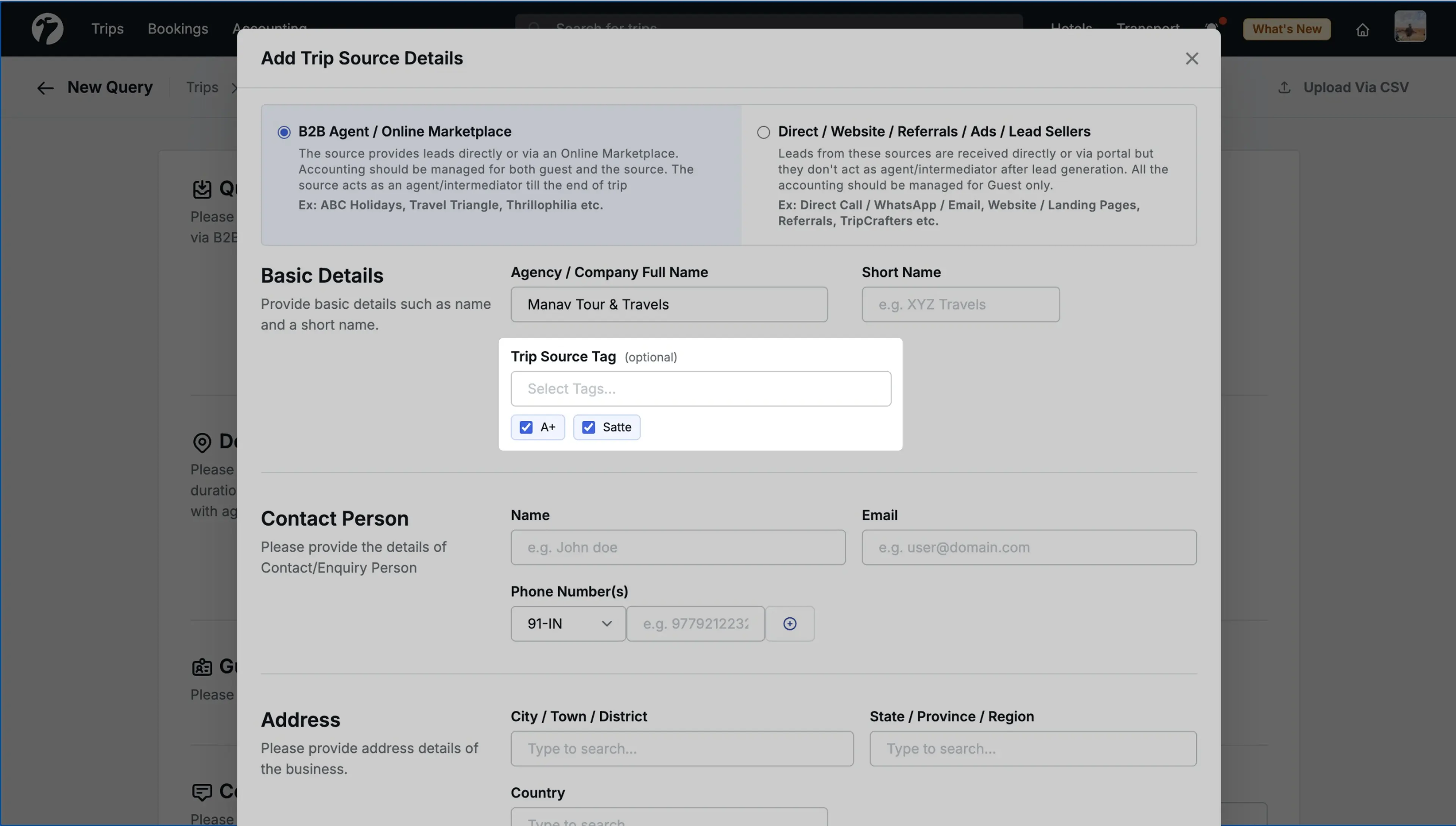Click the app logo in top bar
The height and width of the screenshot is (826, 1456).
tap(47, 28)
